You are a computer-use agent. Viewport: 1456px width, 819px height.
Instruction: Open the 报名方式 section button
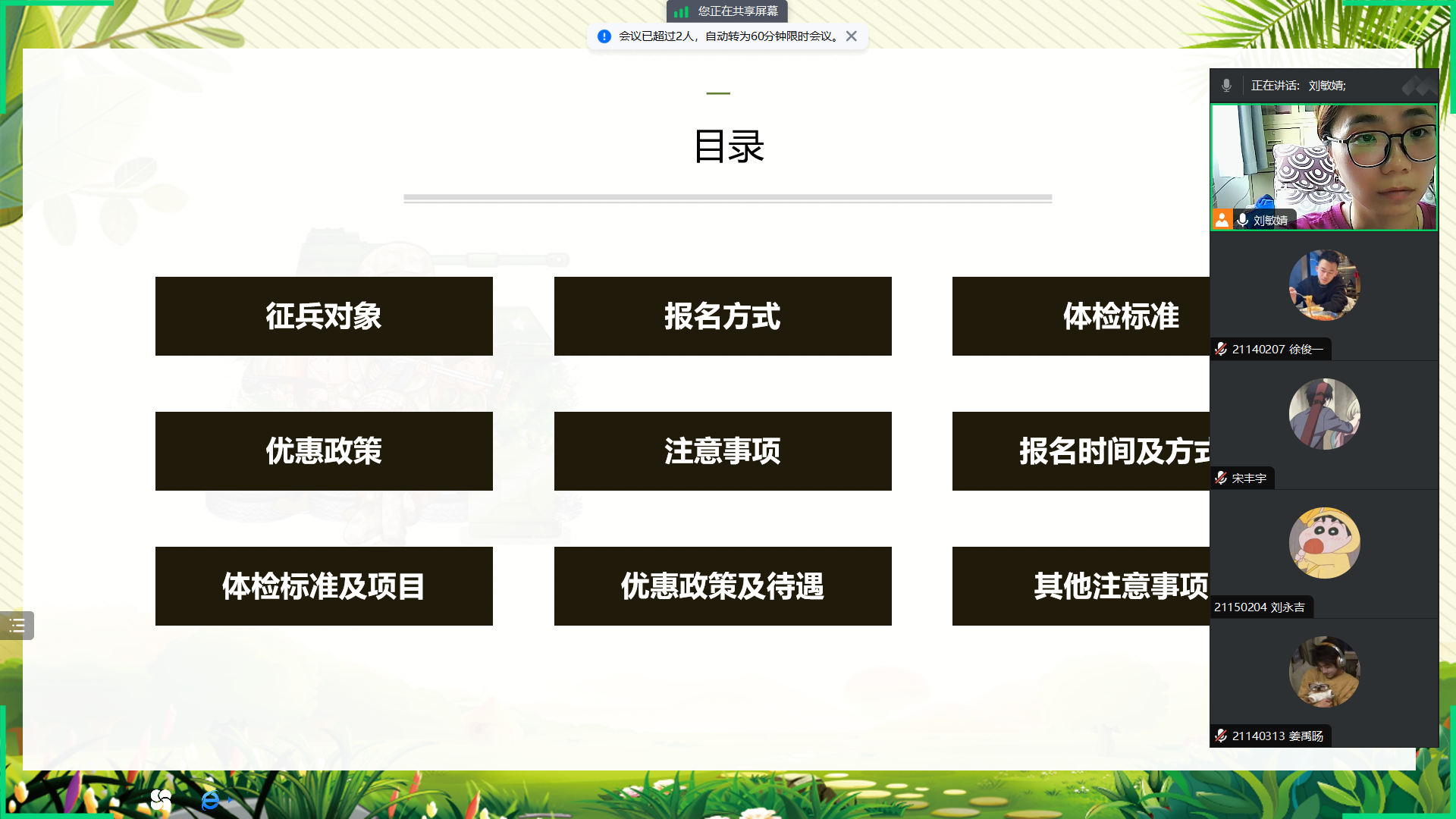click(723, 316)
